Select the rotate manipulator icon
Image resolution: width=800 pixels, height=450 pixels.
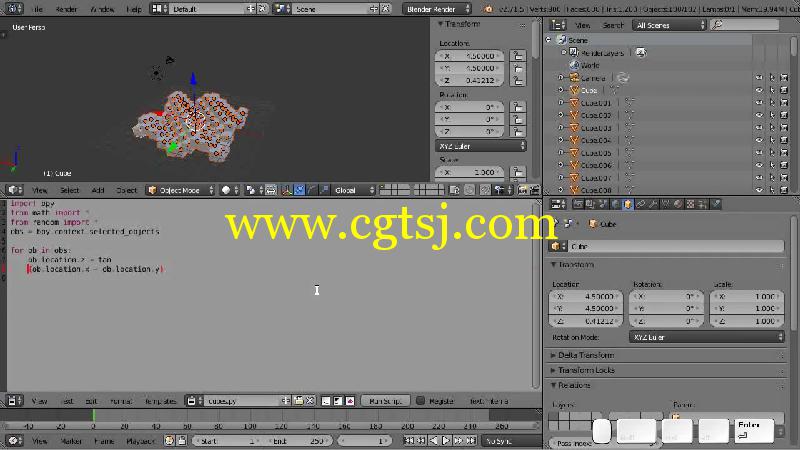(312, 190)
